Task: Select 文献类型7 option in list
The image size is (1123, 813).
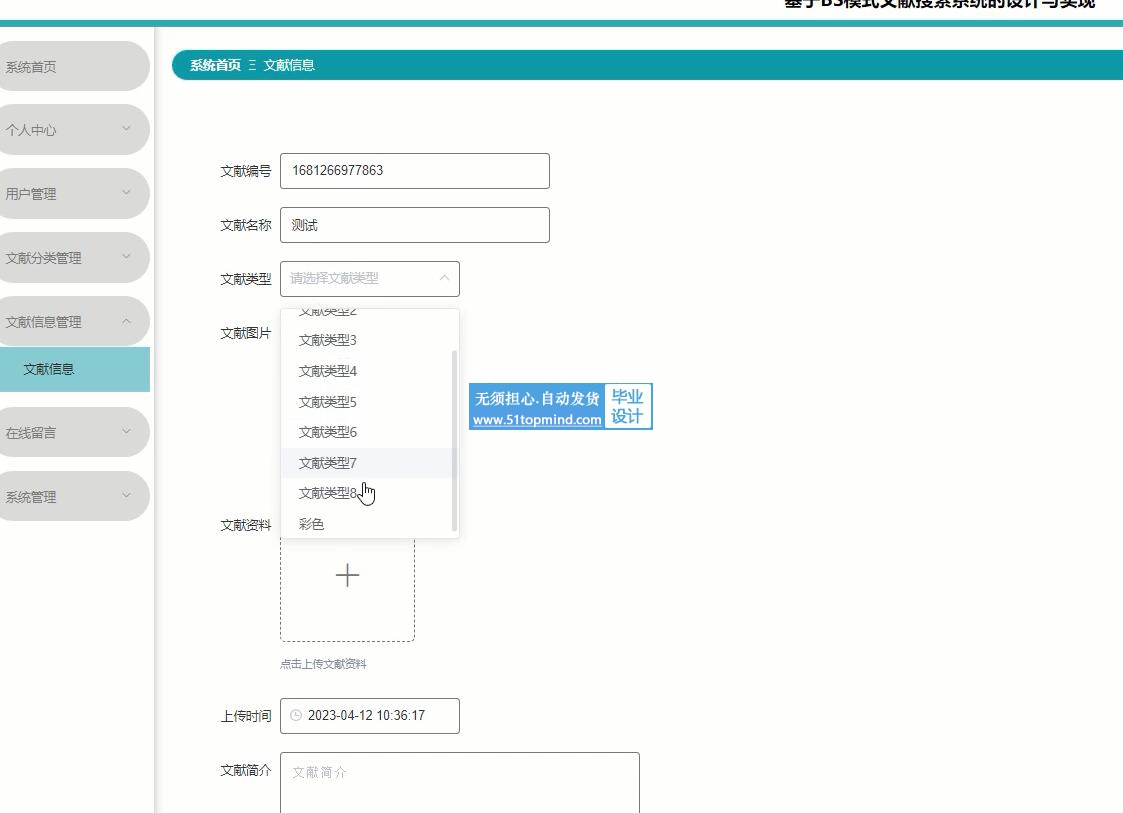Action: (x=328, y=463)
